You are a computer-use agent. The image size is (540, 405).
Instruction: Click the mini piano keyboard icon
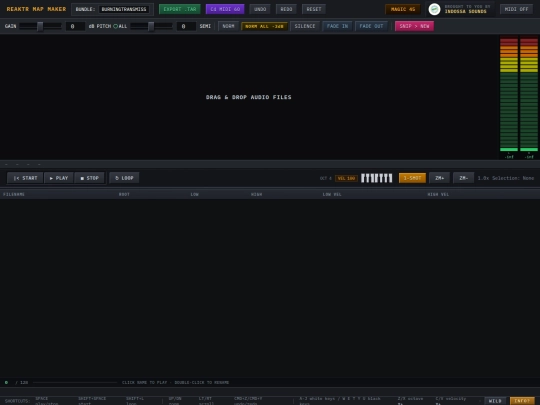tap(376, 178)
